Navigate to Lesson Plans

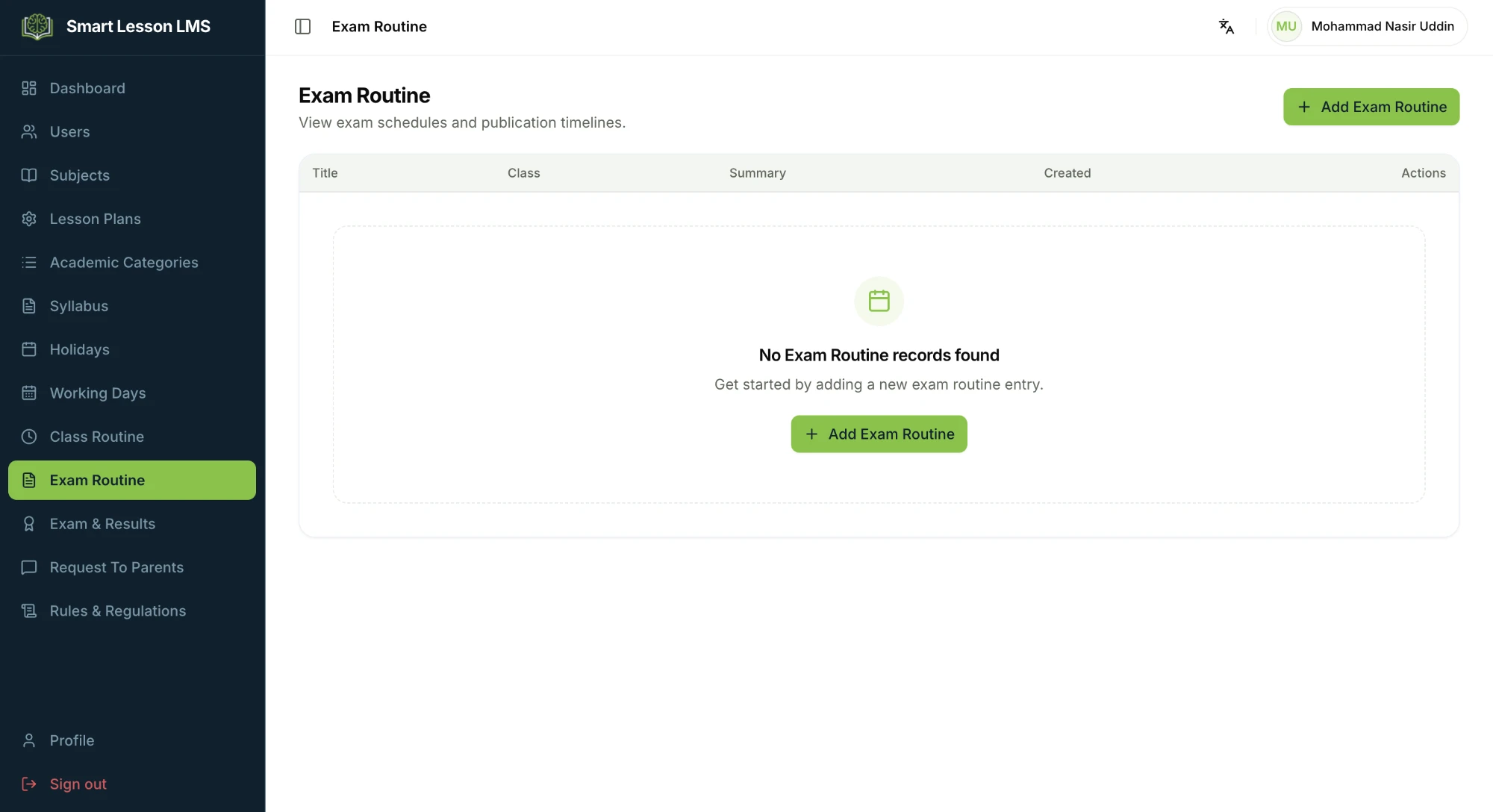pos(132,219)
